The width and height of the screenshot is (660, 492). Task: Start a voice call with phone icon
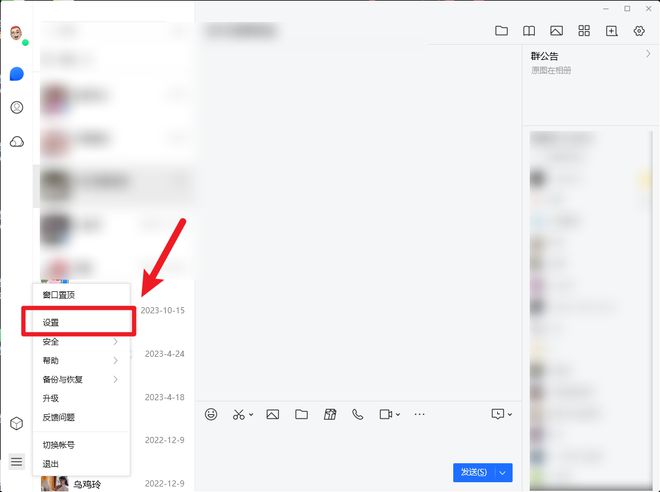(x=357, y=415)
